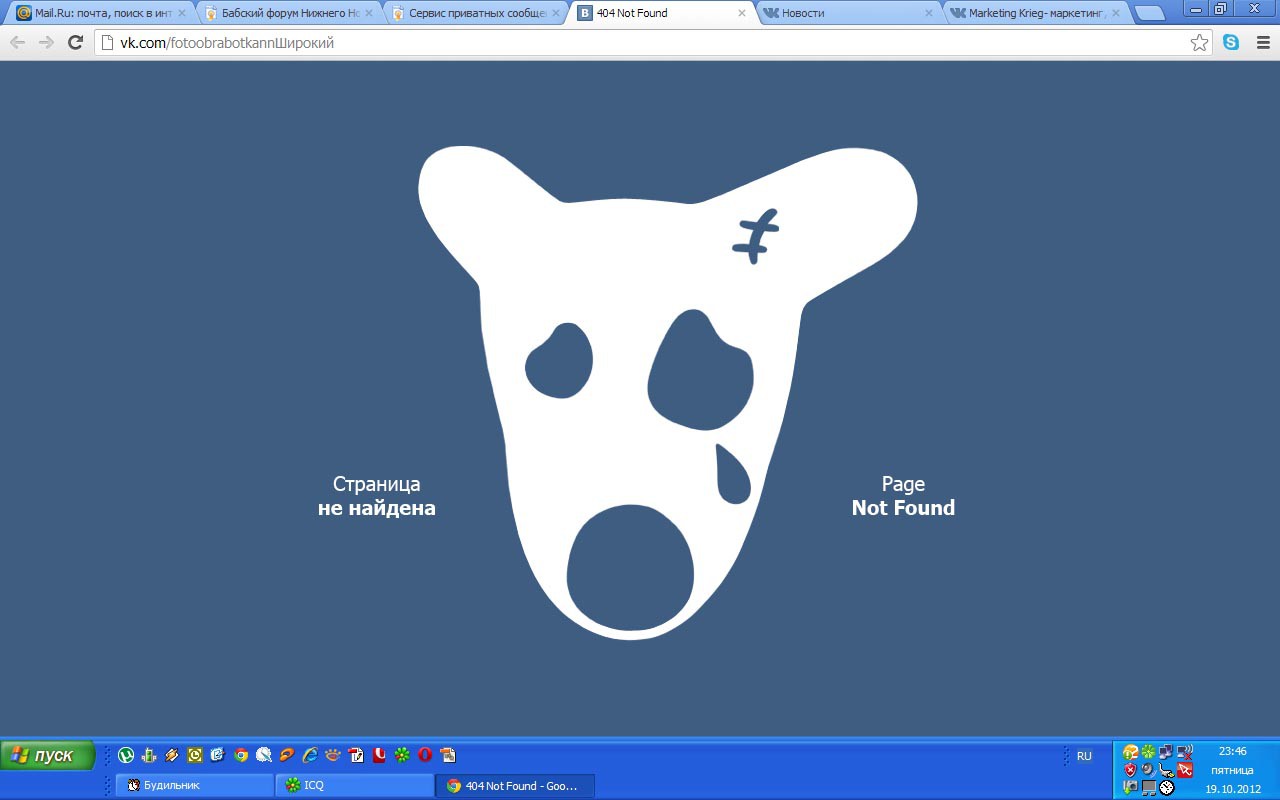Viewport: 1280px width, 800px height.
Task: Click the red security shield tray icon
Action: click(1130, 770)
